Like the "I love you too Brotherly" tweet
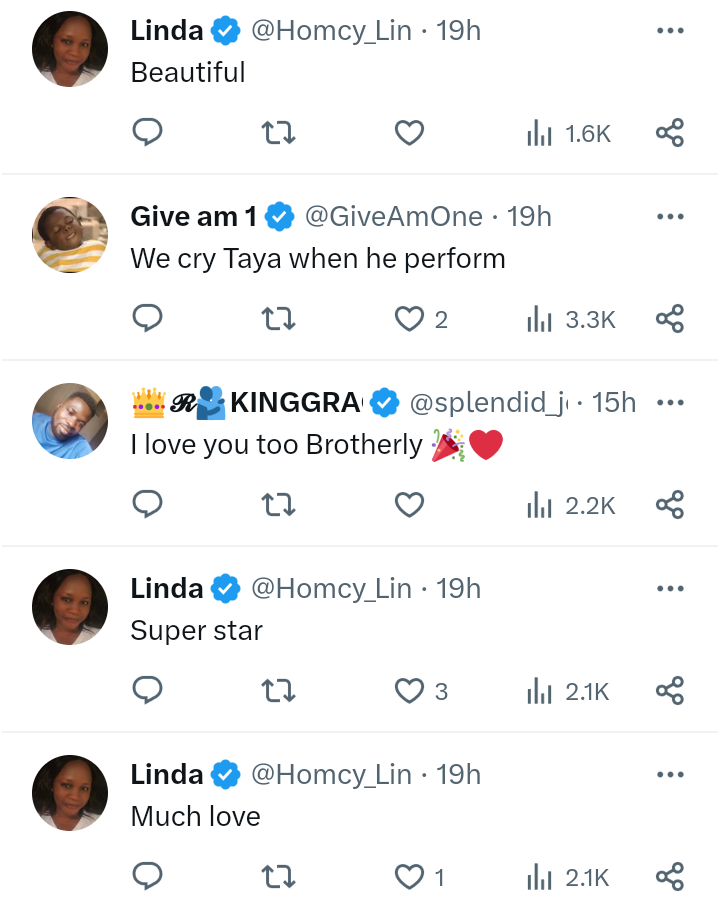The image size is (720, 906). [x=409, y=505]
